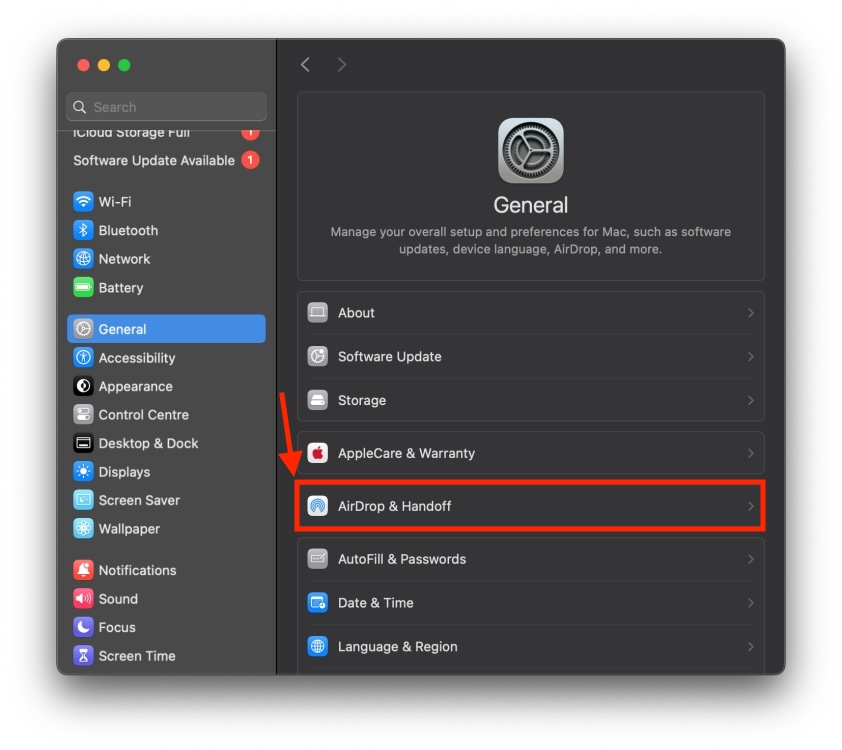The height and width of the screenshot is (750, 842).
Task: Click the back navigation arrow
Action: point(305,63)
